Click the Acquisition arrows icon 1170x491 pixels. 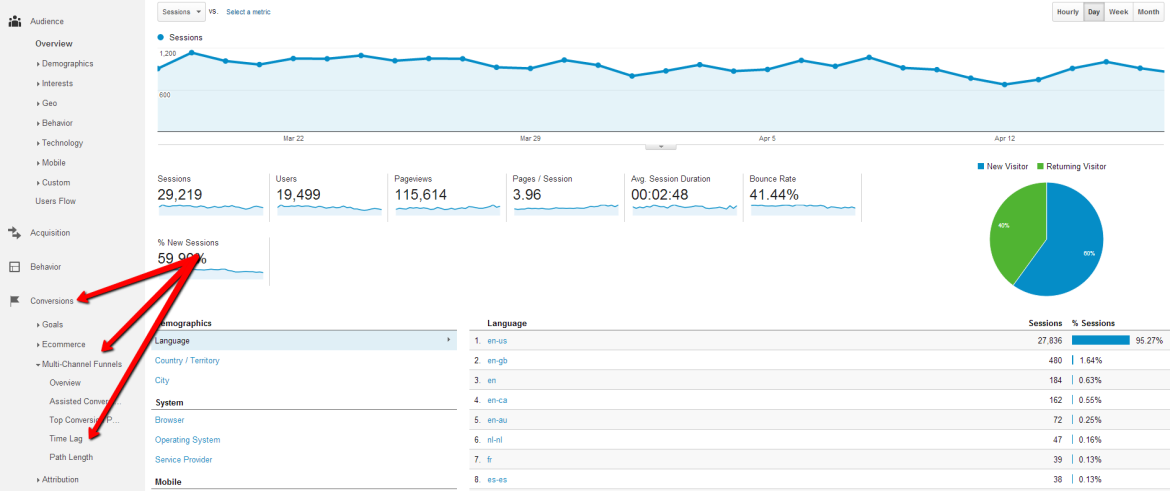click(15, 233)
